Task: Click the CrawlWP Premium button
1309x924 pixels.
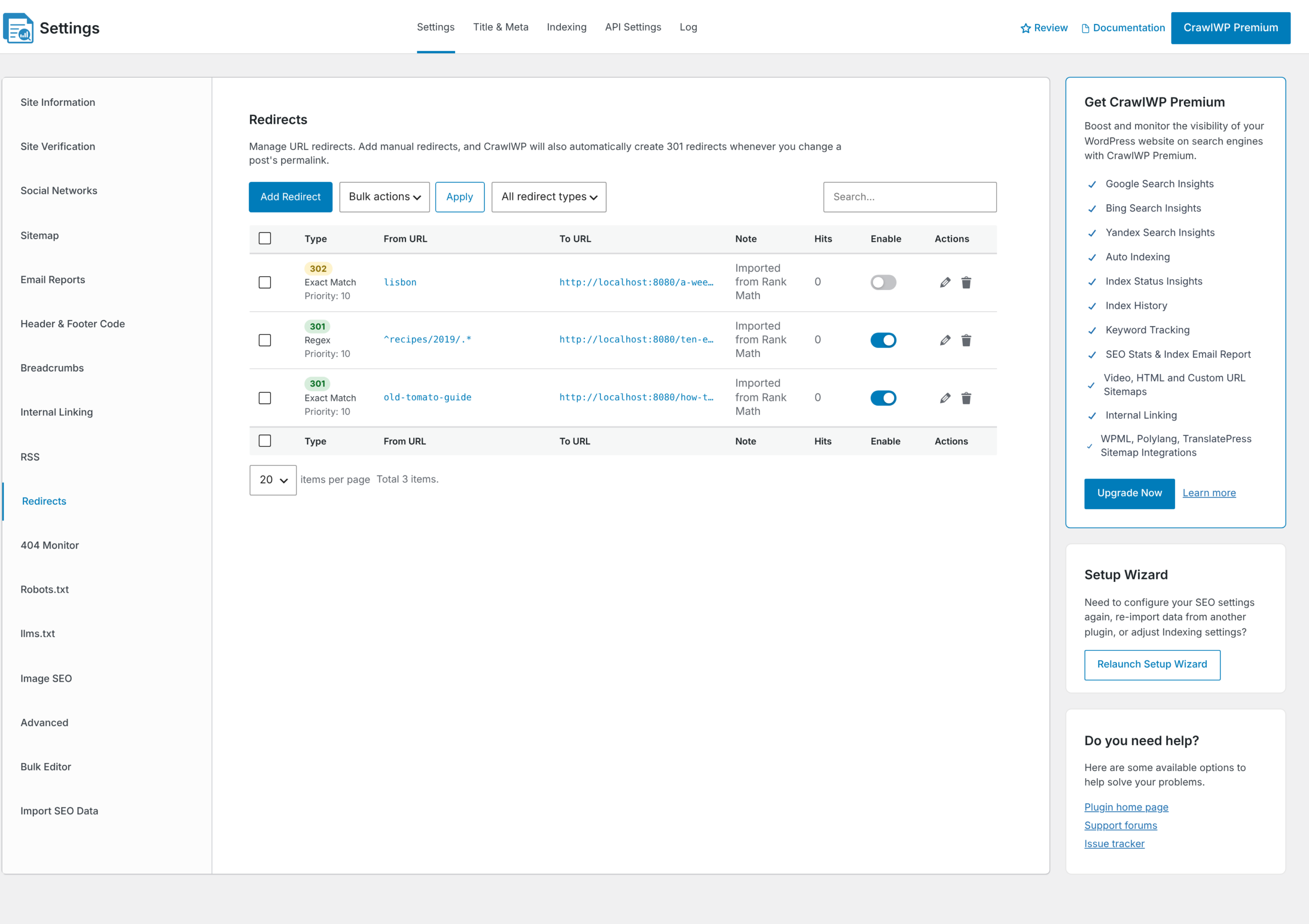Action: pos(1230,28)
